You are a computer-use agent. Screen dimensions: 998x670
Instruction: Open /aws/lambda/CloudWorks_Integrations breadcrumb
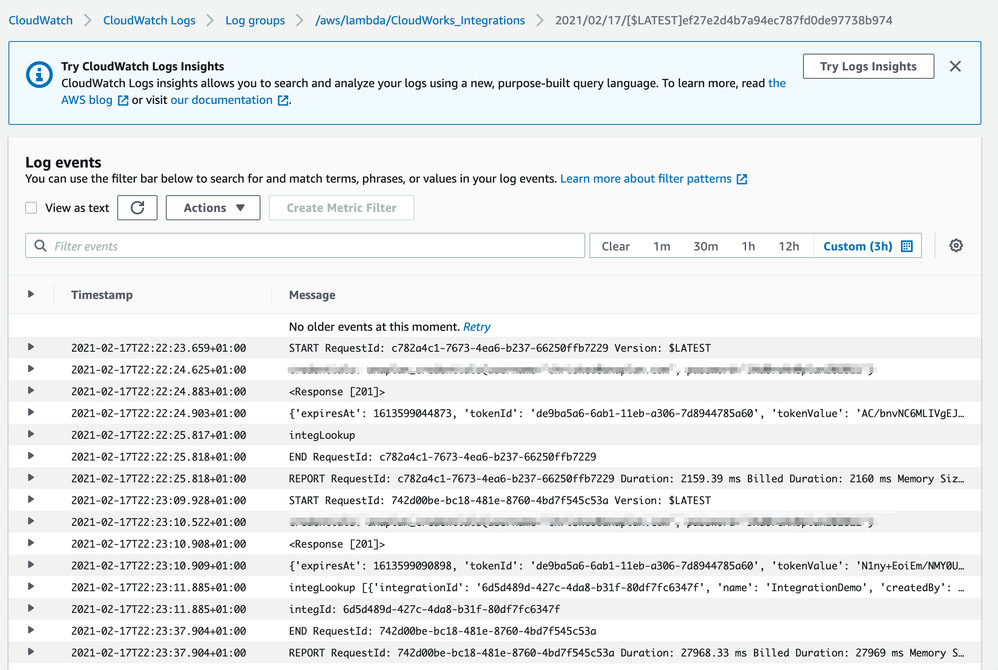click(420, 20)
